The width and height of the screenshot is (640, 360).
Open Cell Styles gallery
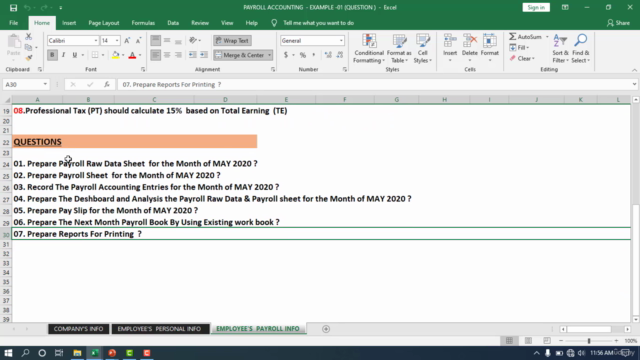click(422, 48)
